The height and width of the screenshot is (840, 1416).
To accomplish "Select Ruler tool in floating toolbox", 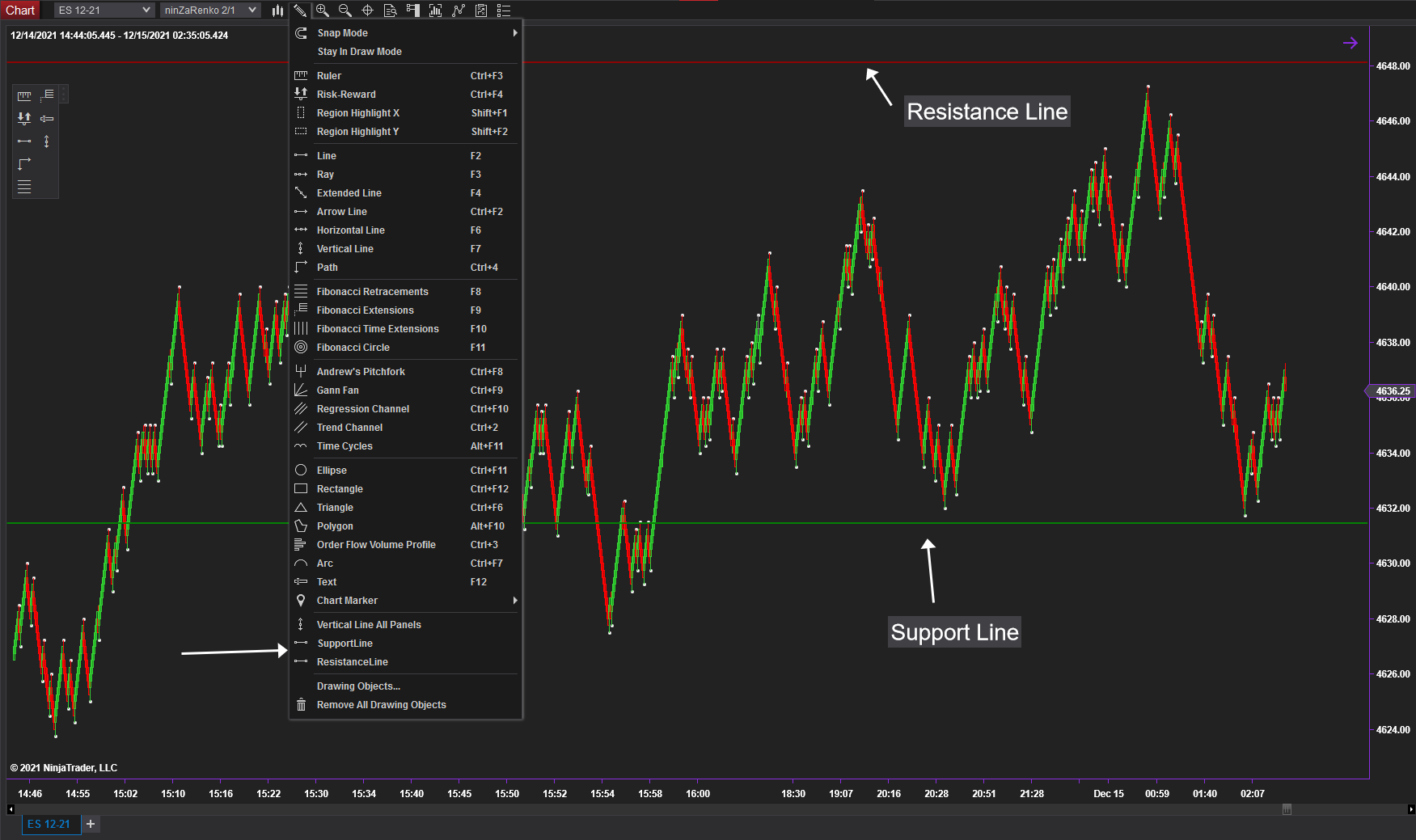I will 24,95.
